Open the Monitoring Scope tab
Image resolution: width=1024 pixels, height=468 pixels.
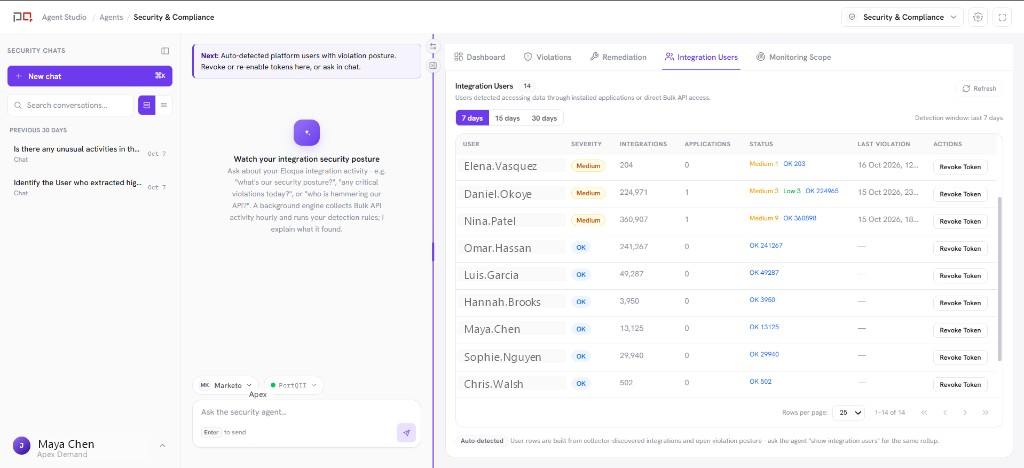click(793, 57)
